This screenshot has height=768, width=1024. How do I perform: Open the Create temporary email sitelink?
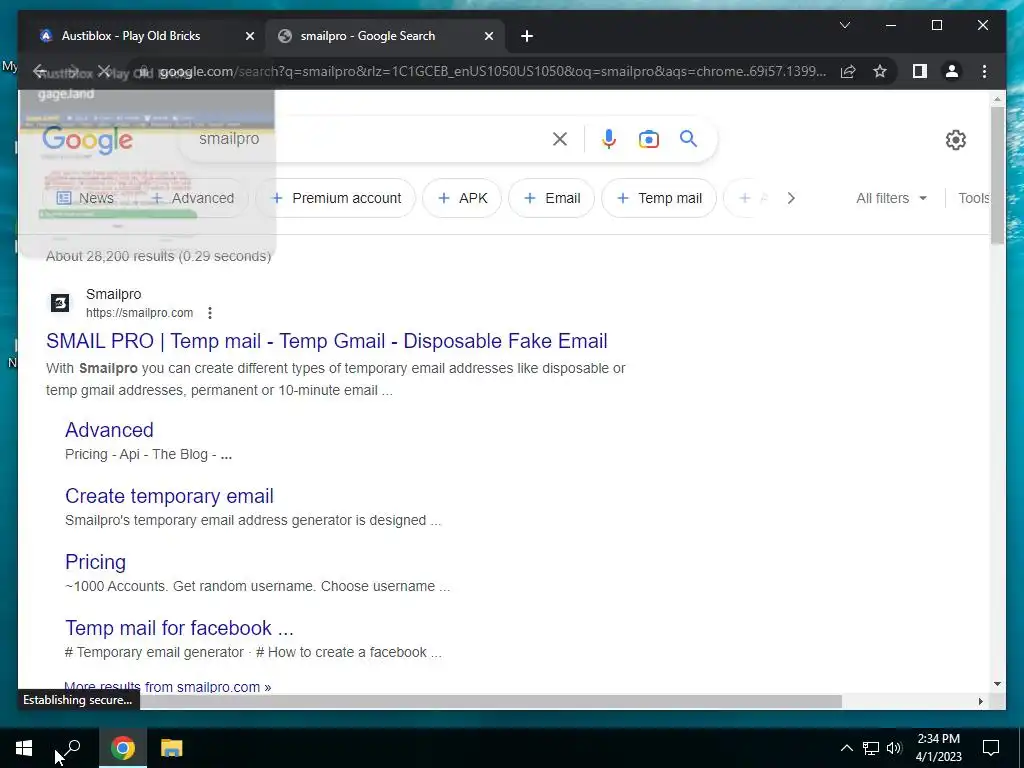(x=169, y=496)
